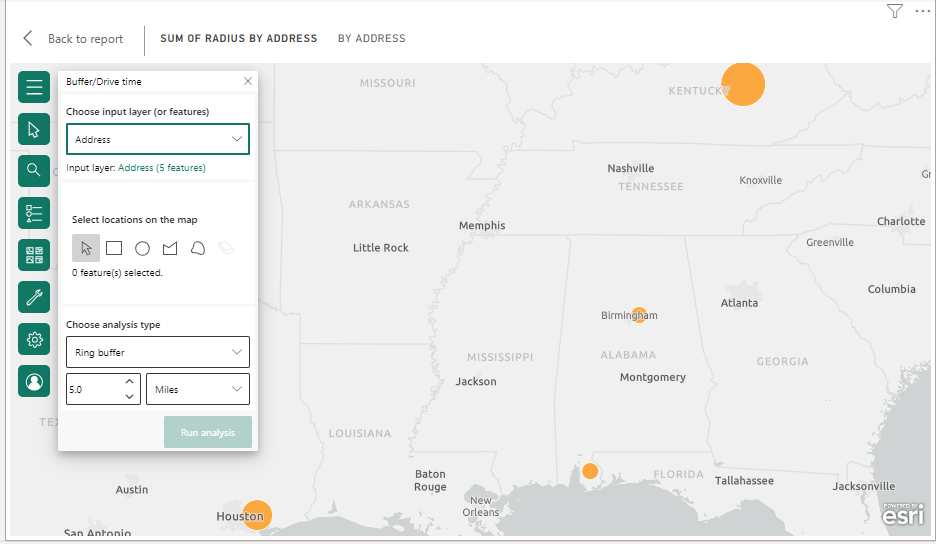Click the Address (5 features) link
The width and height of the screenshot is (936, 544).
pos(162,168)
